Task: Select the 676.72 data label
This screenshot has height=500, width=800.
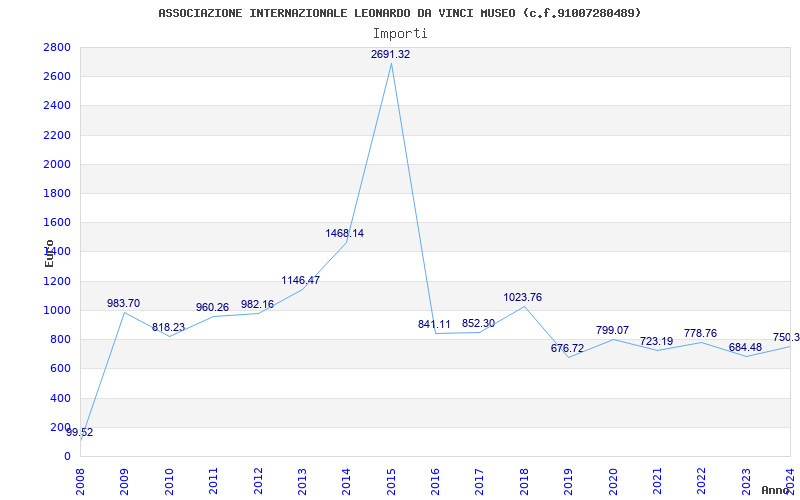Action: 567,349
